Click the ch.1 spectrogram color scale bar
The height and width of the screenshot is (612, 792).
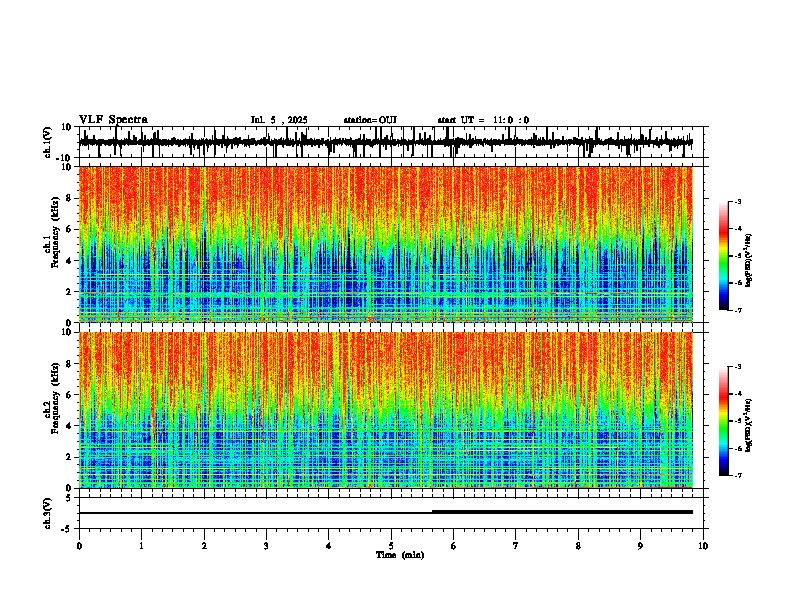point(724,256)
